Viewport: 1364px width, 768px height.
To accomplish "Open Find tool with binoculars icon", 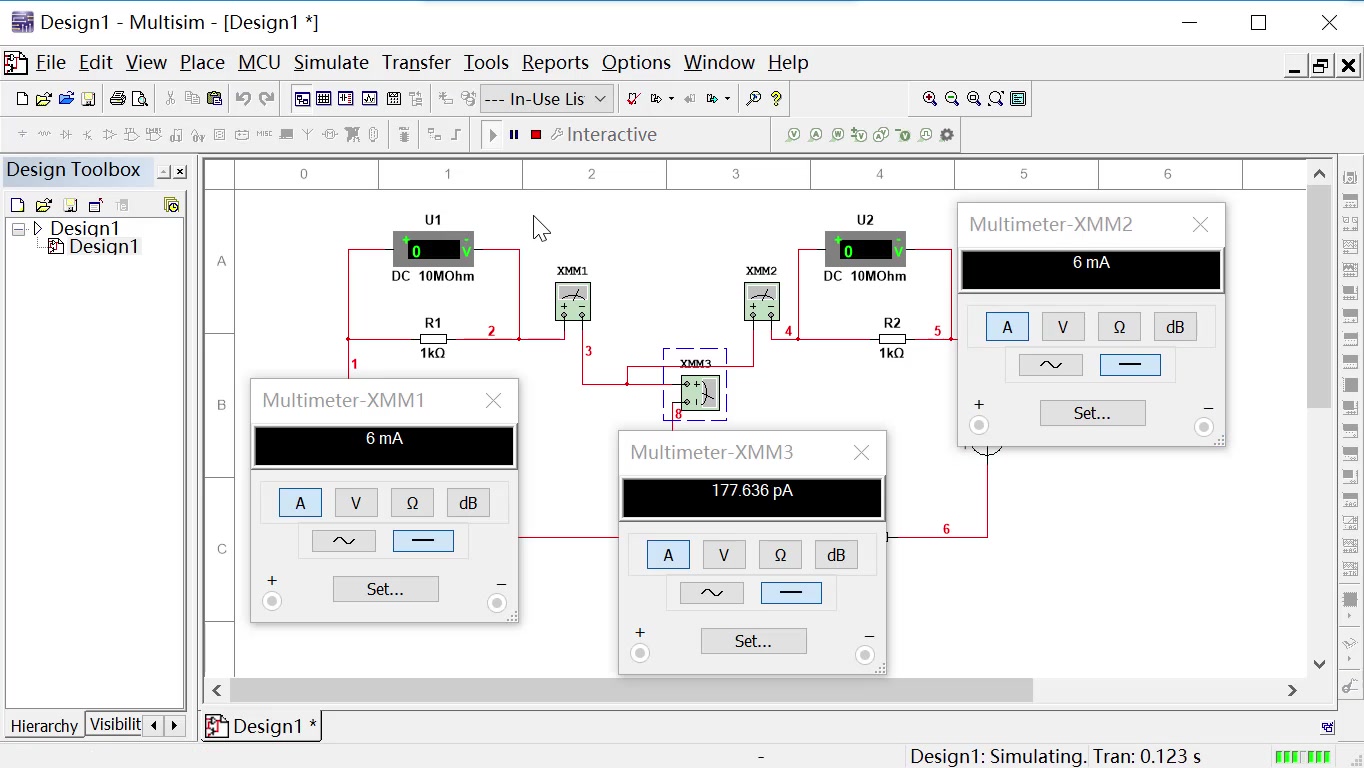I will point(754,99).
